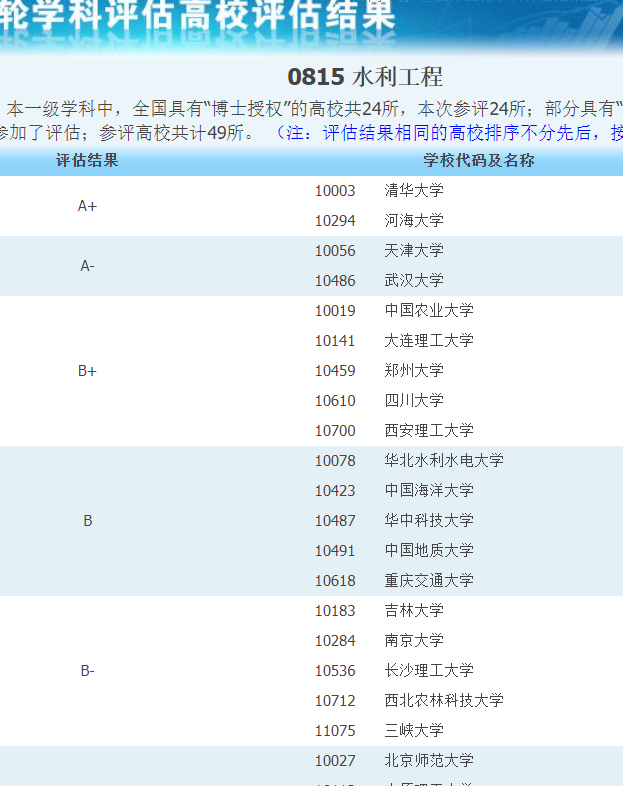The width and height of the screenshot is (623, 786).
Task: Click the '学校代码及名称' column header
Action: (479, 160)
